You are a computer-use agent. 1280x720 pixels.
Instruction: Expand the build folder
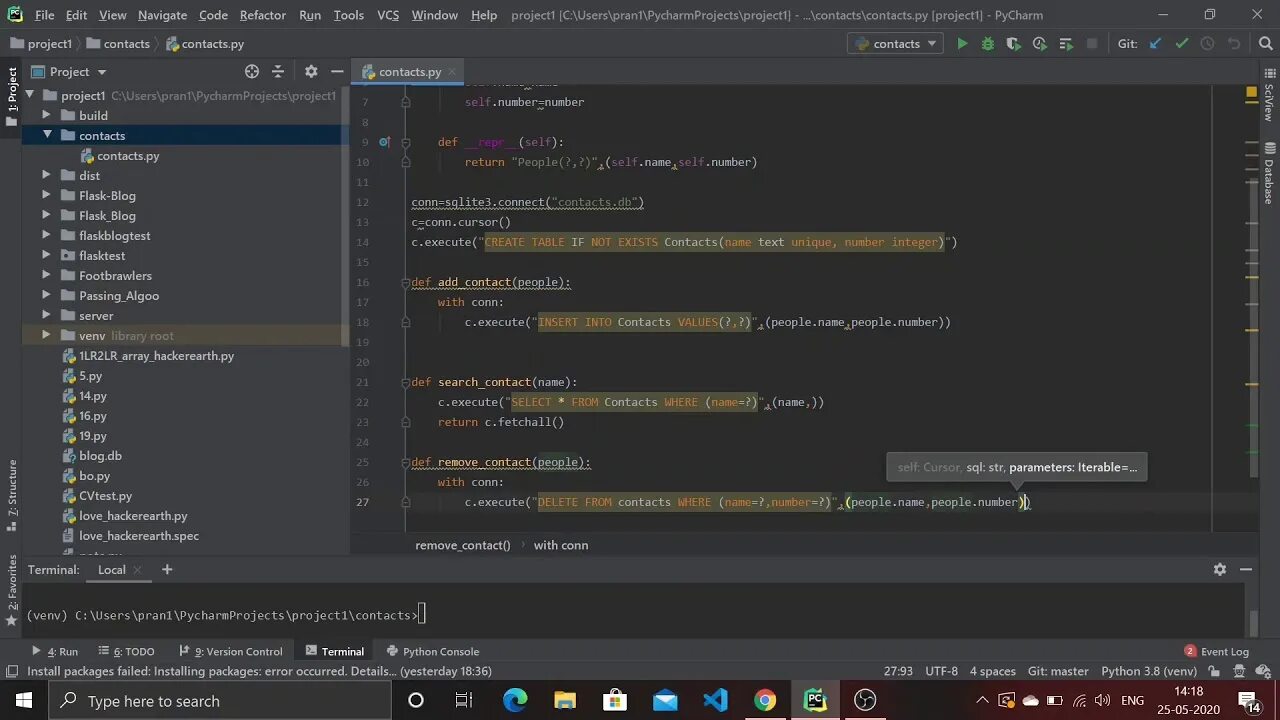46,115
